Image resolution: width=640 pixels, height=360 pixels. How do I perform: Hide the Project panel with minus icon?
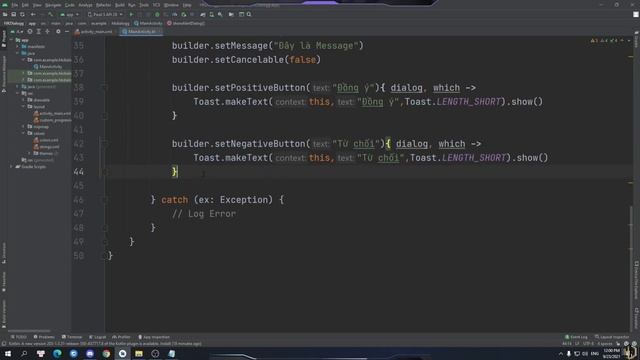[67, 31]
